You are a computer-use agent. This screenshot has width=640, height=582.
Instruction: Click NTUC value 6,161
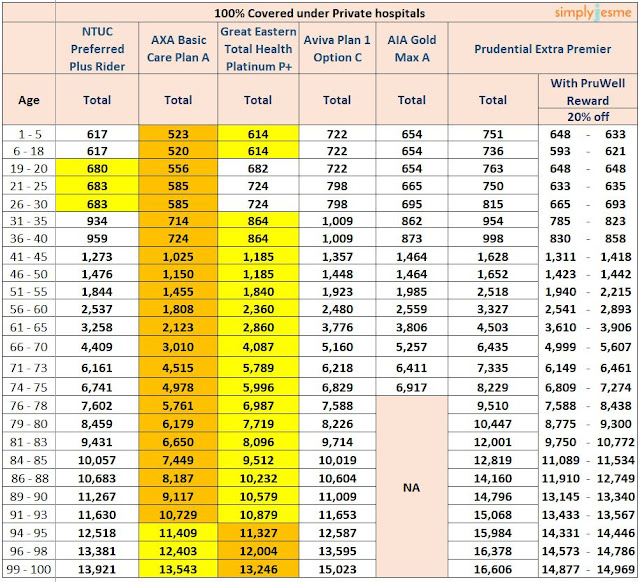pyautogui.click(x=97, y=368)
